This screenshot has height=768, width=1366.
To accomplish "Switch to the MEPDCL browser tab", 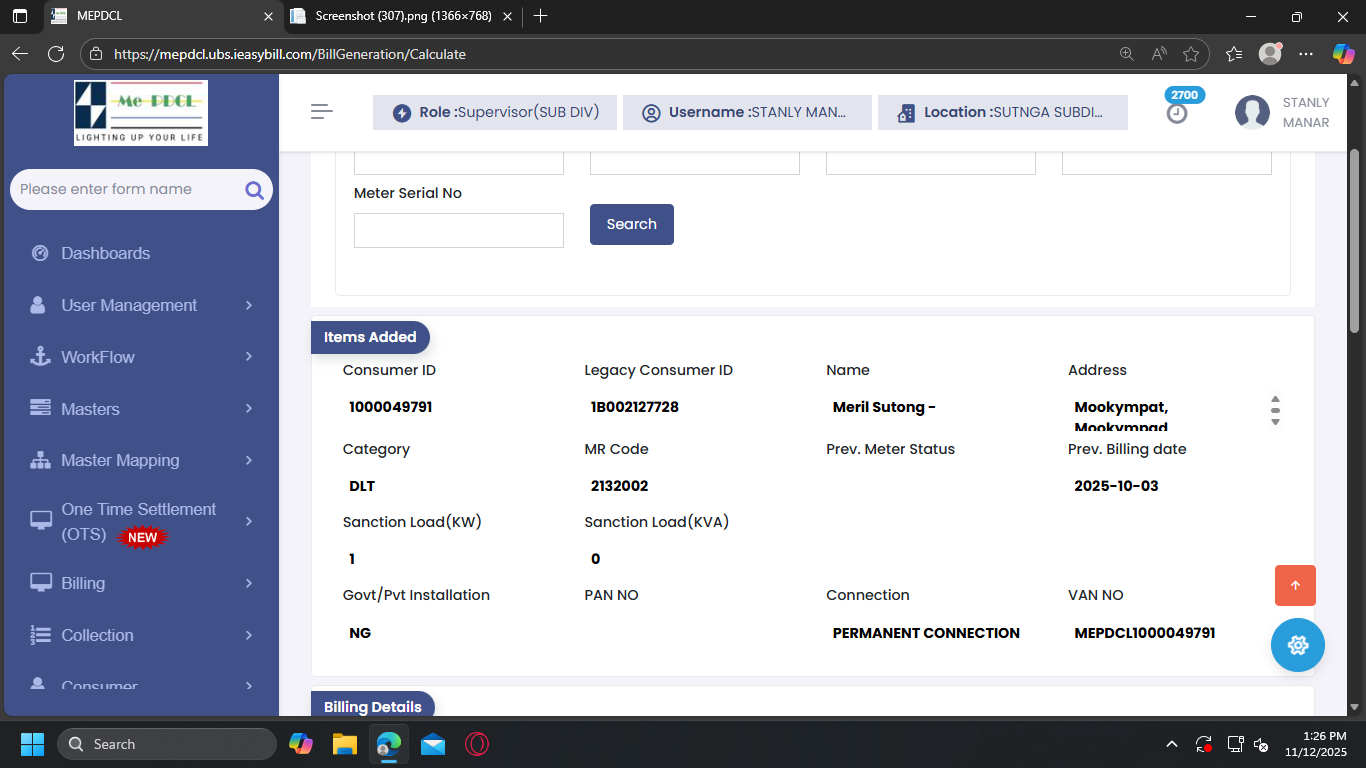I will pos(161,16).
